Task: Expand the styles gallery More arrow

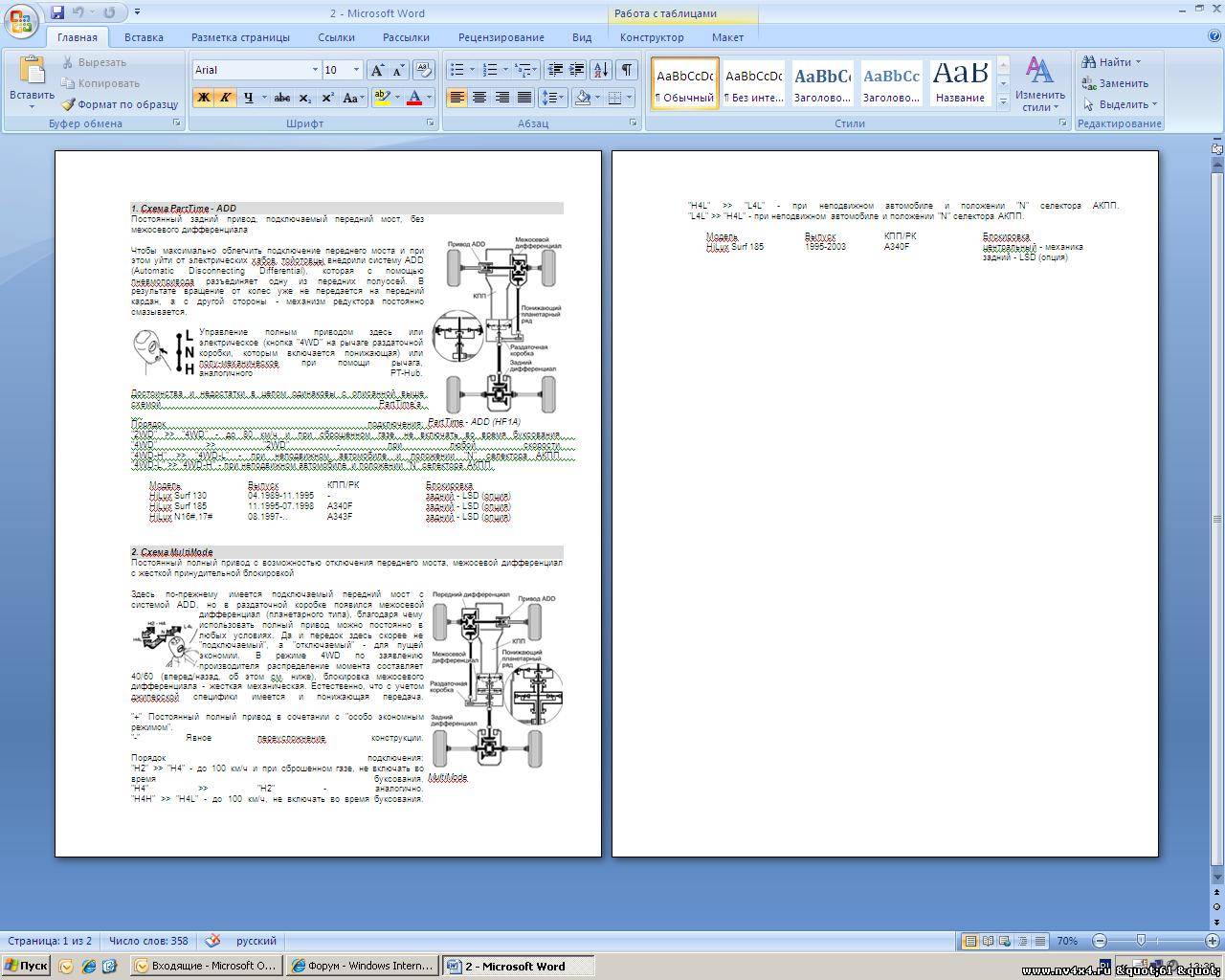Action: 1003,100
